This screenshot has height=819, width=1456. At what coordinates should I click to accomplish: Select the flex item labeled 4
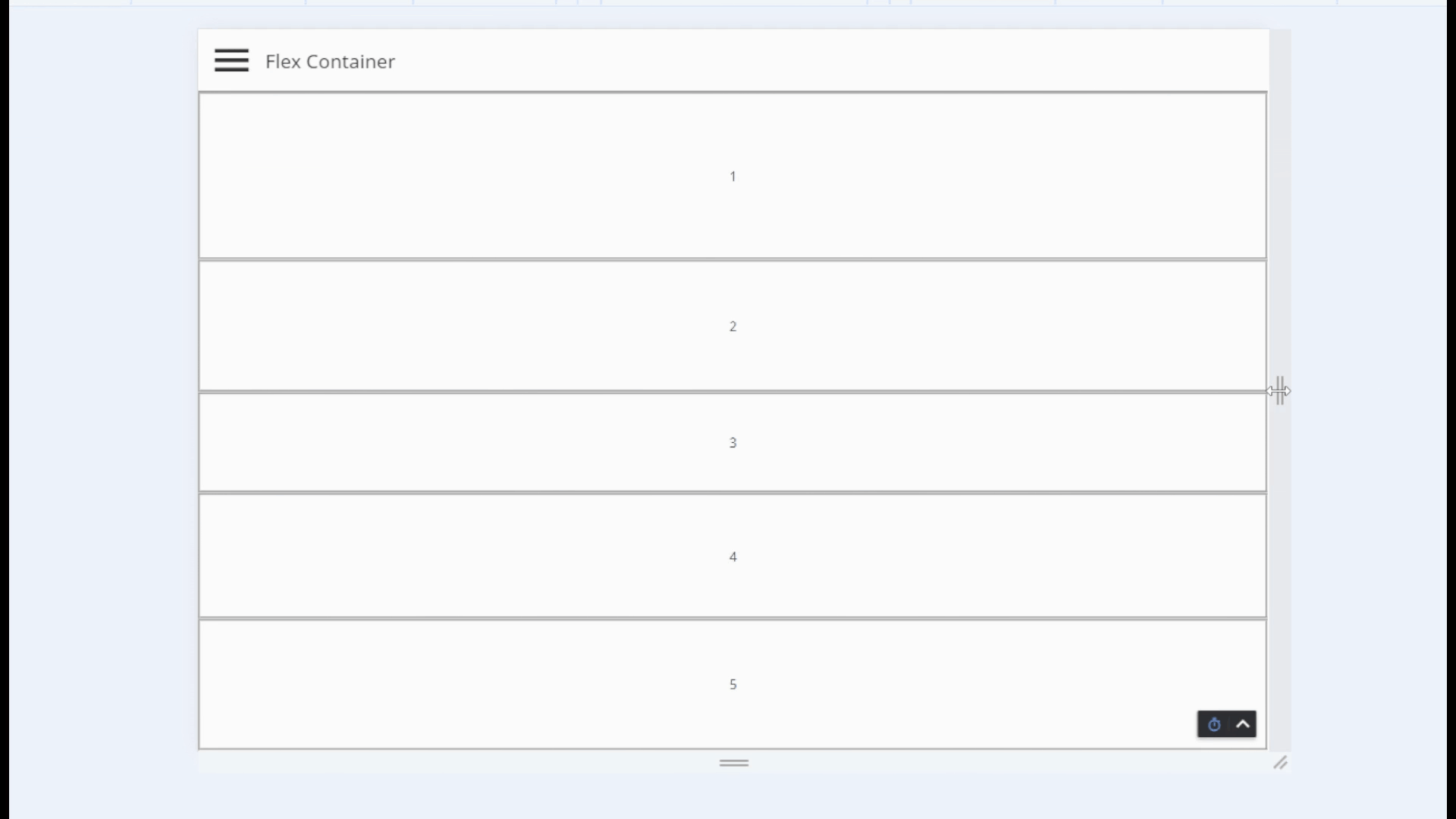[x=733, y=557]
